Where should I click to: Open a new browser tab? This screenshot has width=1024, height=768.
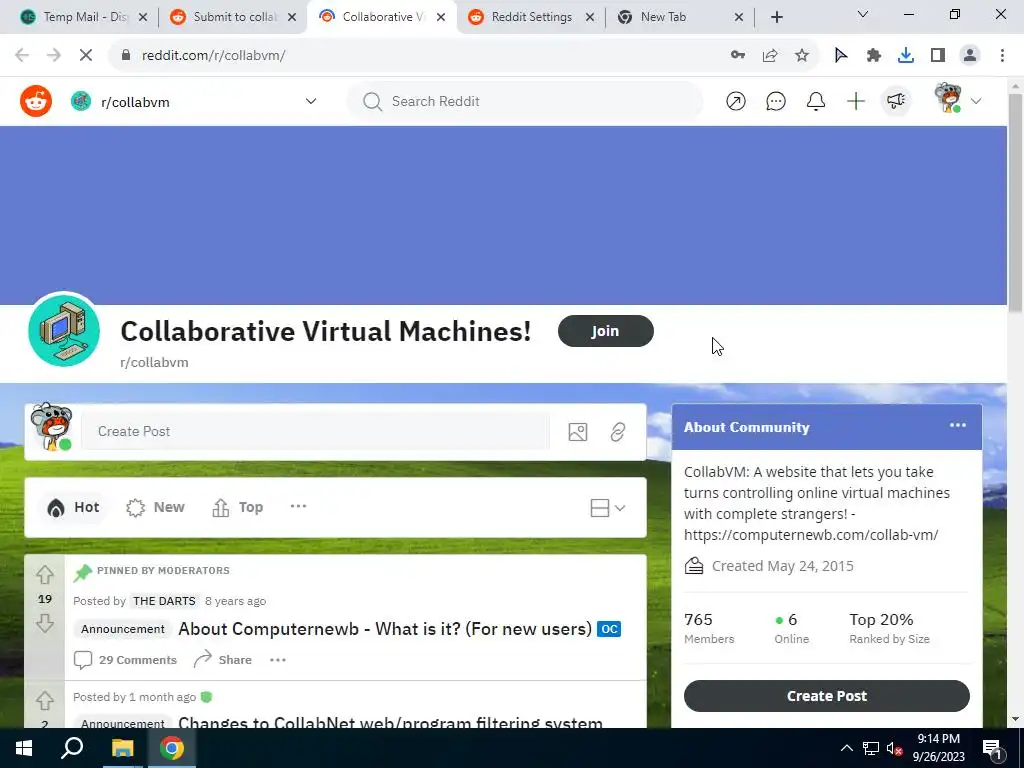776,17
